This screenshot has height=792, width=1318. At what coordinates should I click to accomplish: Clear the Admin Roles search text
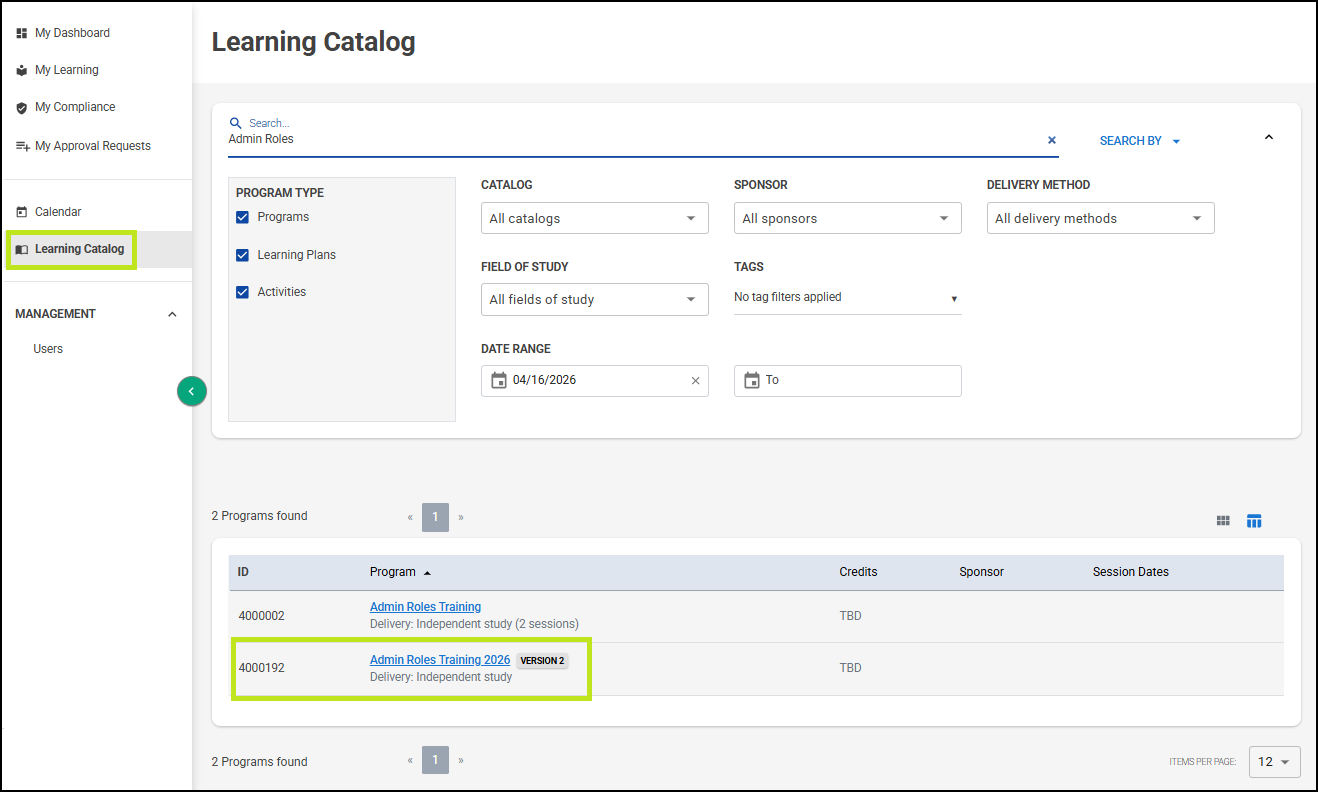click(1052, 140)
